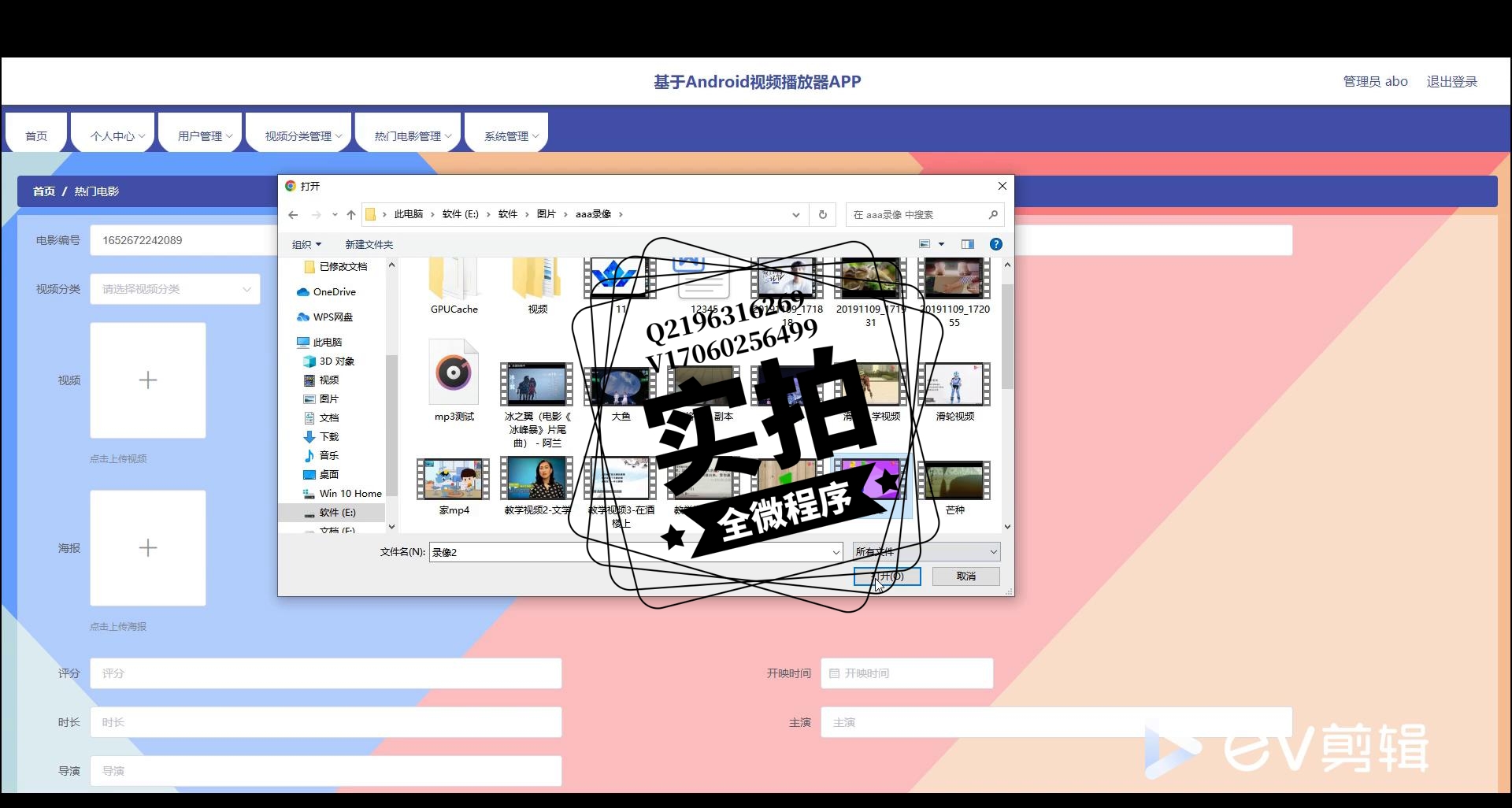Select the GPUCache folder

point(454,287)
